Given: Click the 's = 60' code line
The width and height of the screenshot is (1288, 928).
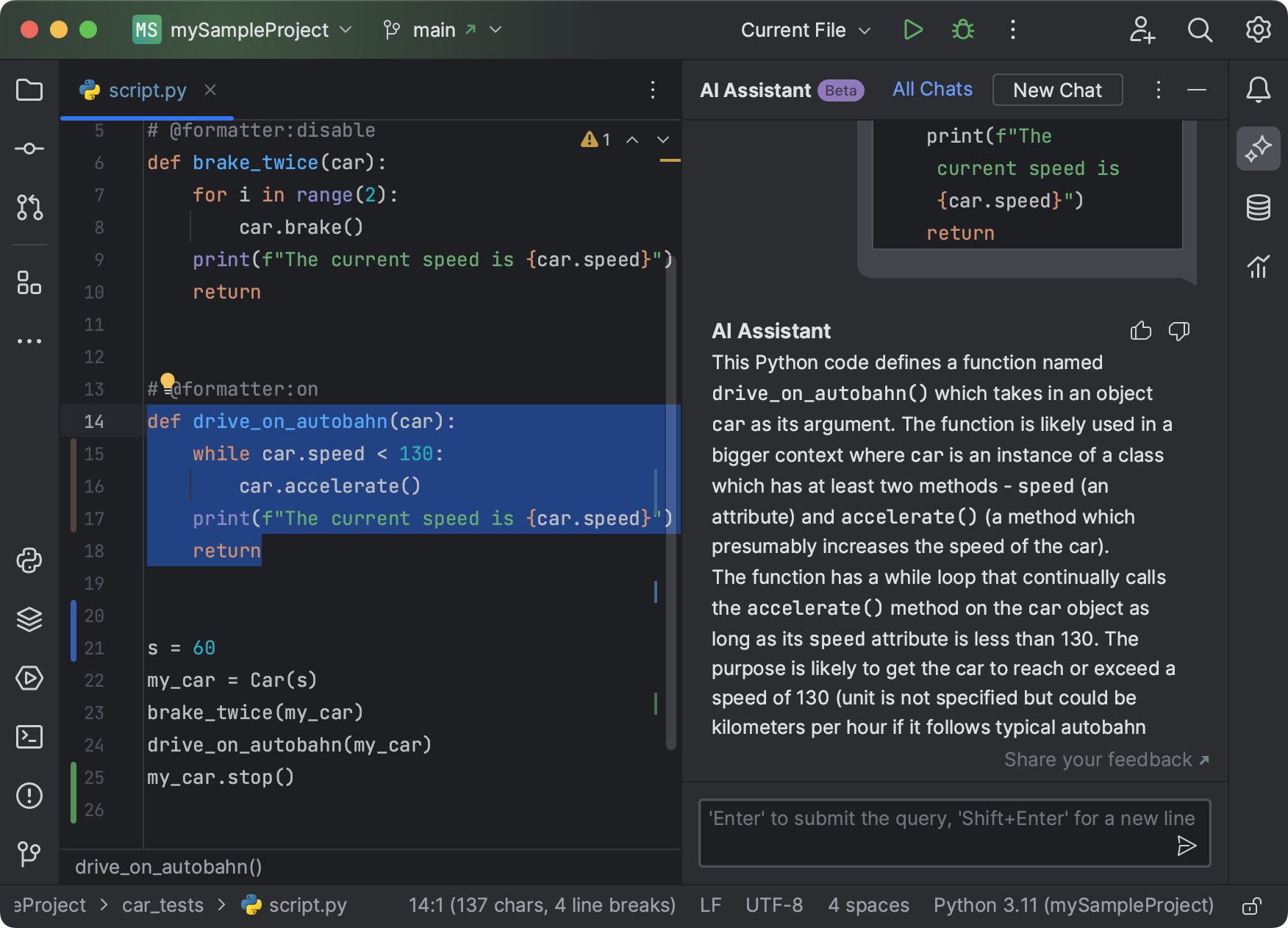Looking at the screenshot, I should pyautogui.click(x=181, y=648).
